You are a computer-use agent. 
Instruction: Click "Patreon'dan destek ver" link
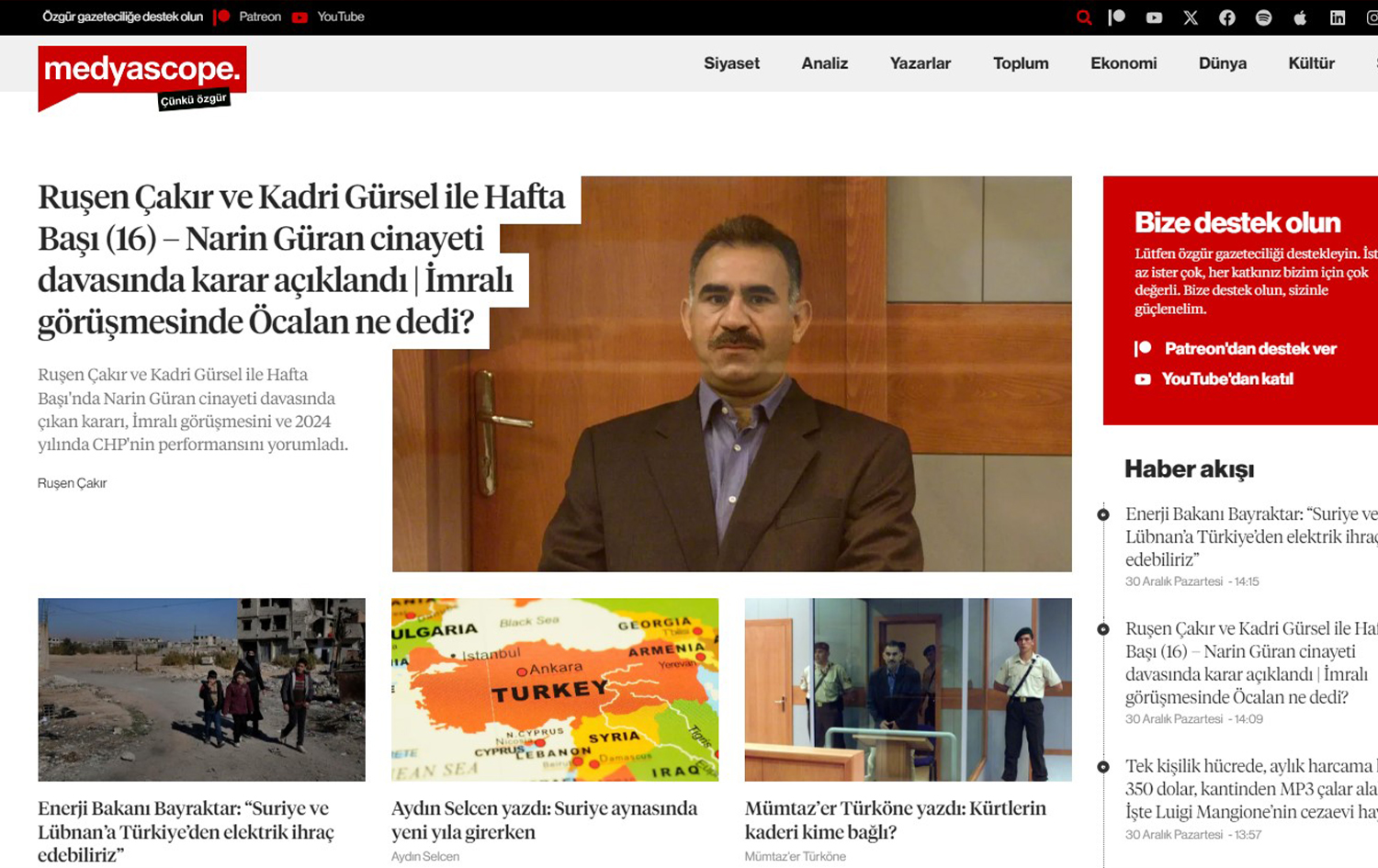point(1249,349)
